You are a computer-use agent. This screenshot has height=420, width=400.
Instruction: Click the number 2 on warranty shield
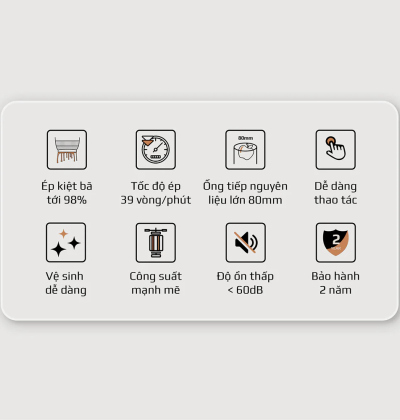click(336, 239)
